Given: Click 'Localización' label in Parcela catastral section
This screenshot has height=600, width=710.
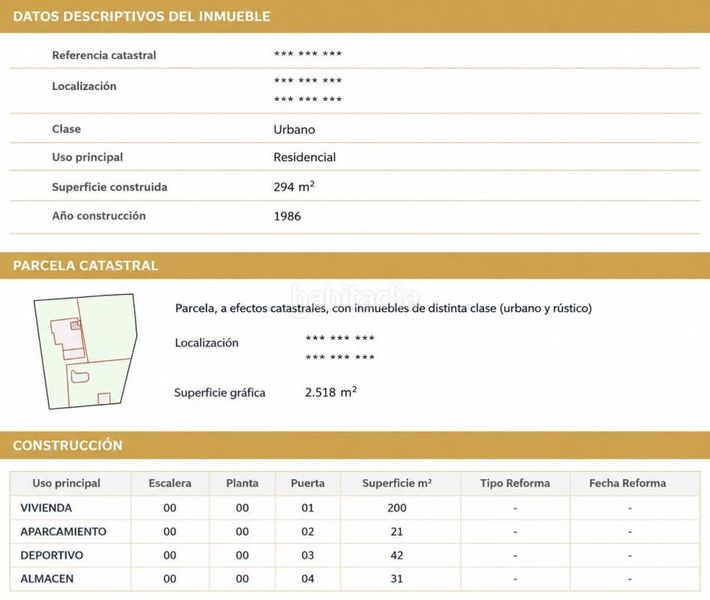Looking at the screenshot, I should (206, 343).
